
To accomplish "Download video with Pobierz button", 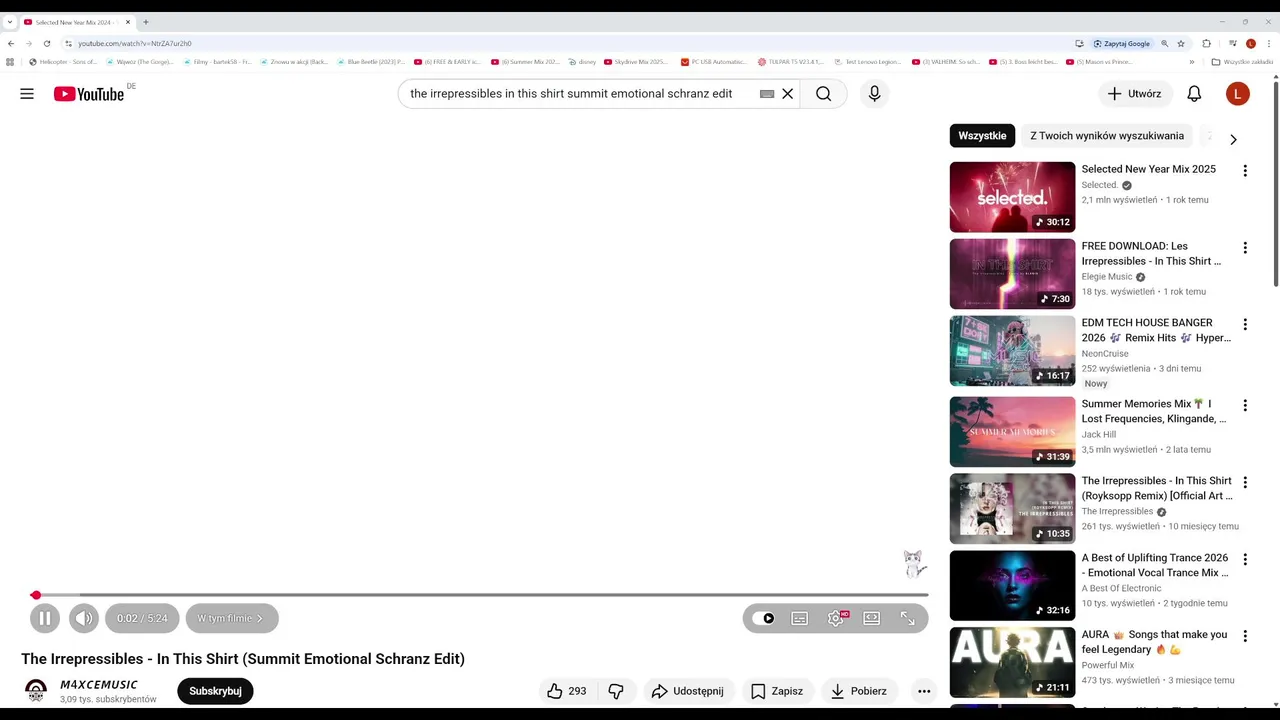I will point(859,691).
